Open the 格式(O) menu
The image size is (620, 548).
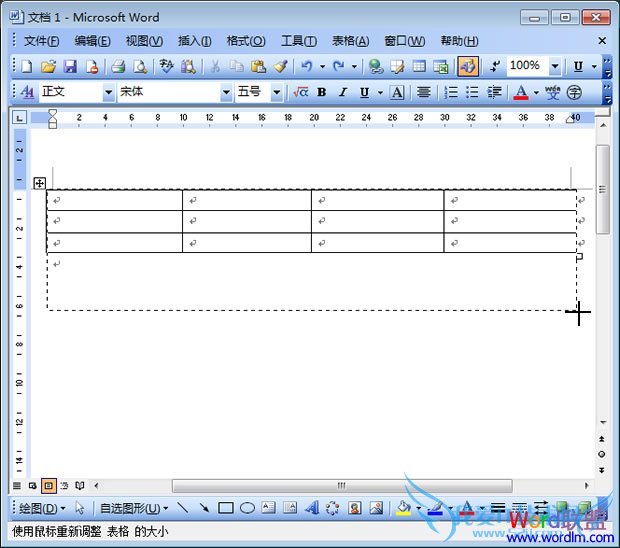coord(246,41)
